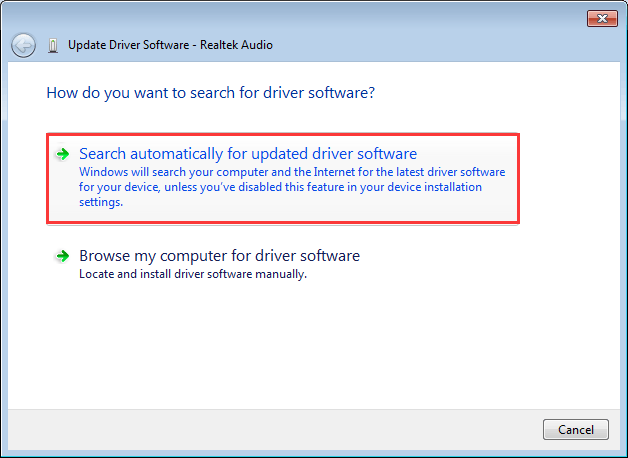
Task: Close the Update Driver Software window
Action: 602,18
